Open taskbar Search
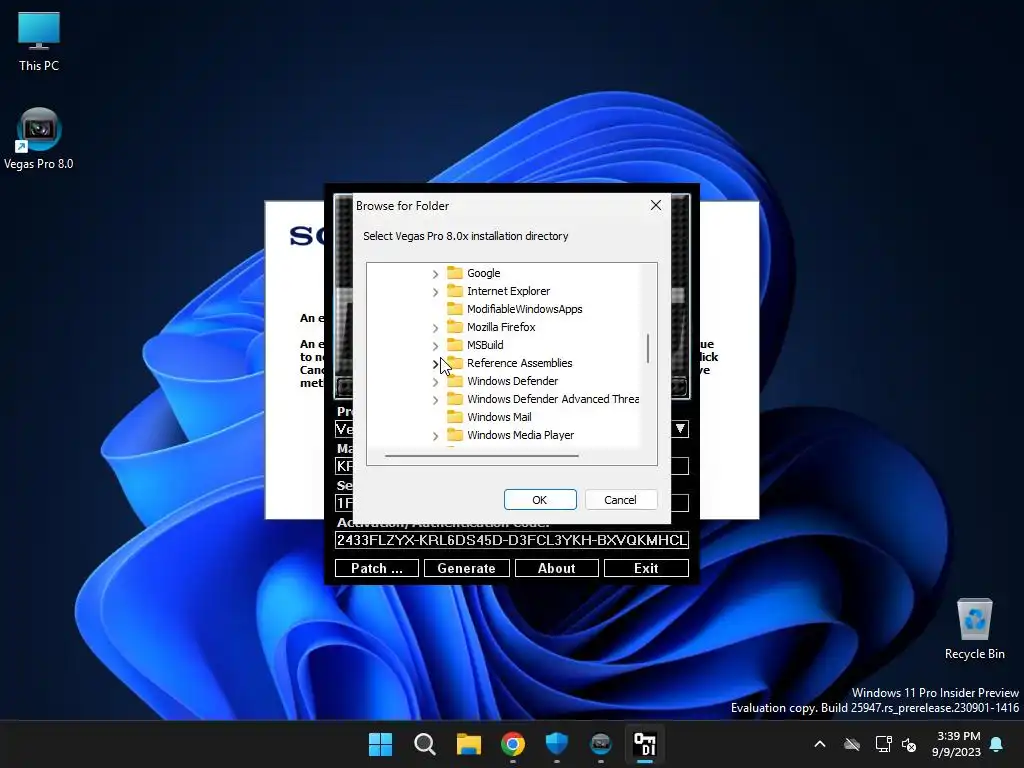This screenshot has width=1024, height=768. click(x=424, y=744)
